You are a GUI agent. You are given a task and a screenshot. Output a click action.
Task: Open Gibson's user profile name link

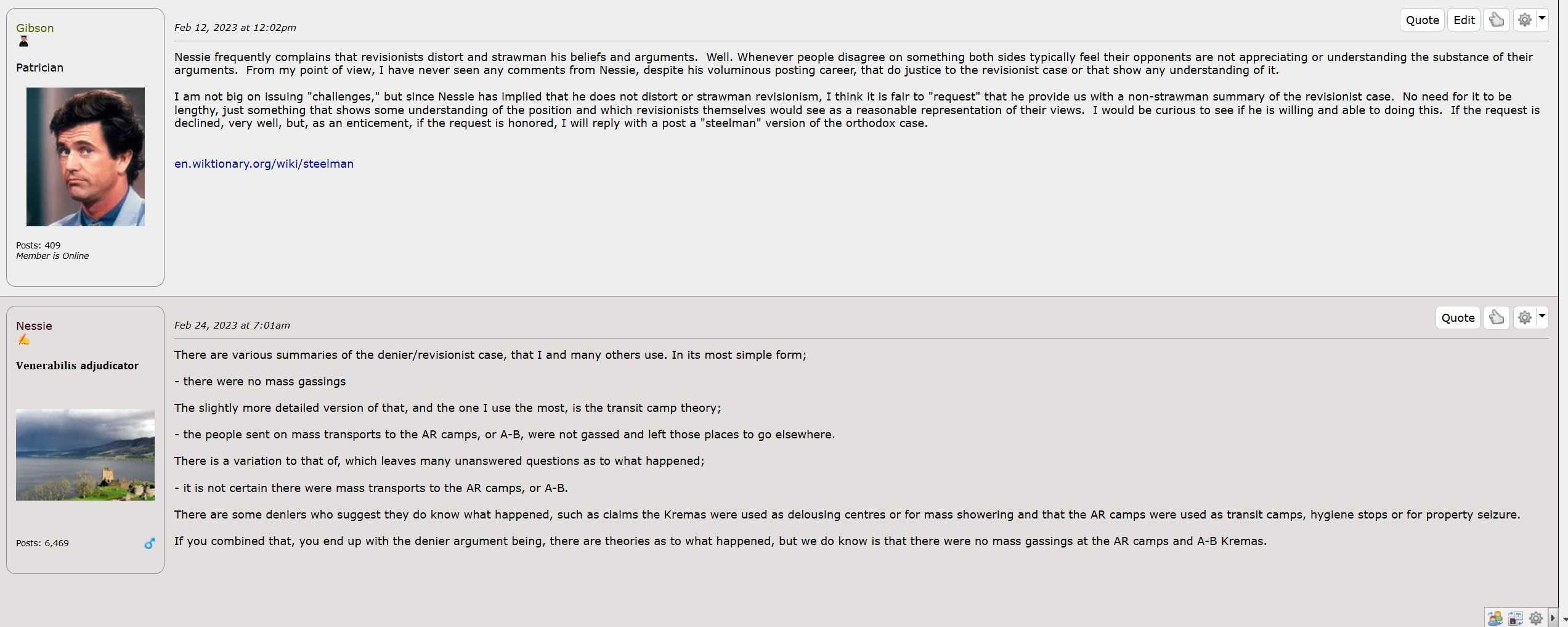tap(35, 28)
